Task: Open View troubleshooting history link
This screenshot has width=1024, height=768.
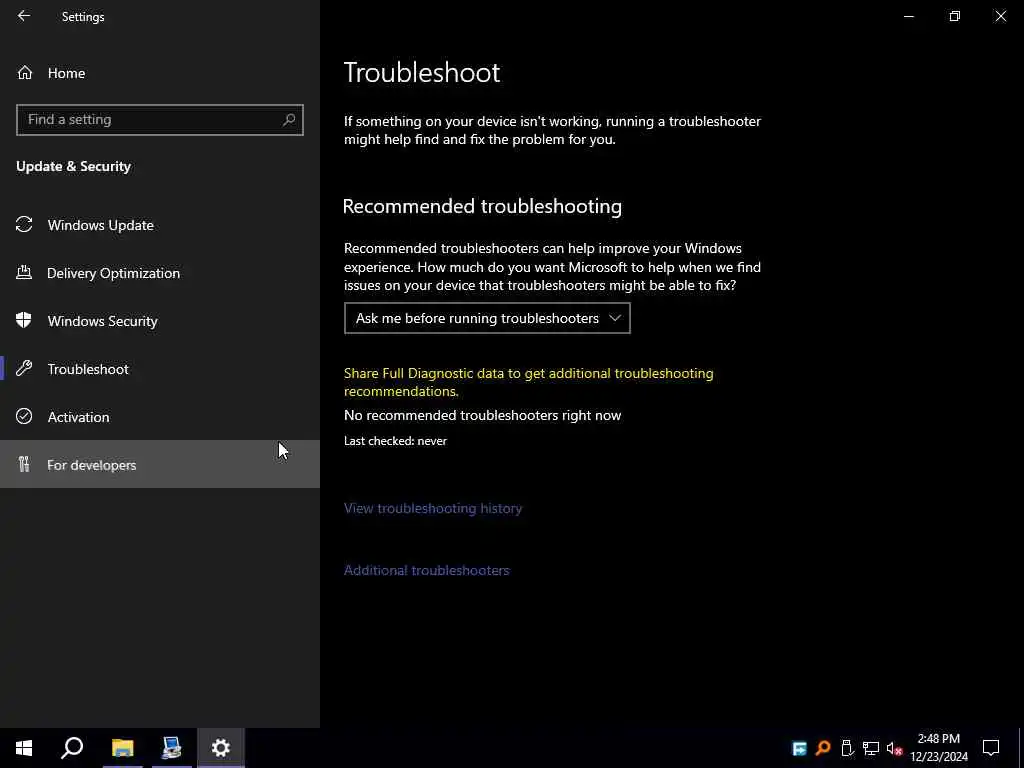Action: point(433,508)
